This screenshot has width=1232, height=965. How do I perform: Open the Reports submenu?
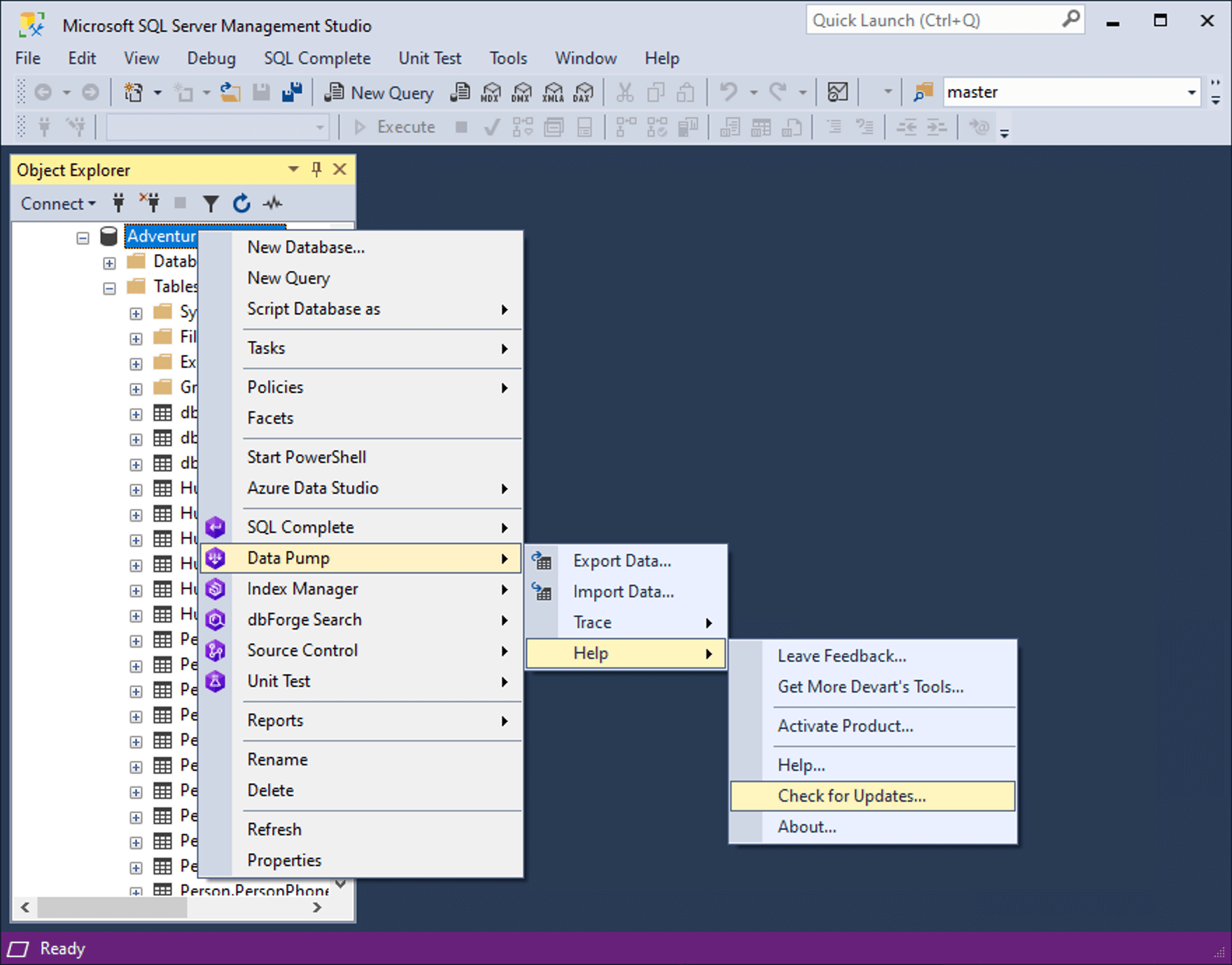(x=361, y=721)
